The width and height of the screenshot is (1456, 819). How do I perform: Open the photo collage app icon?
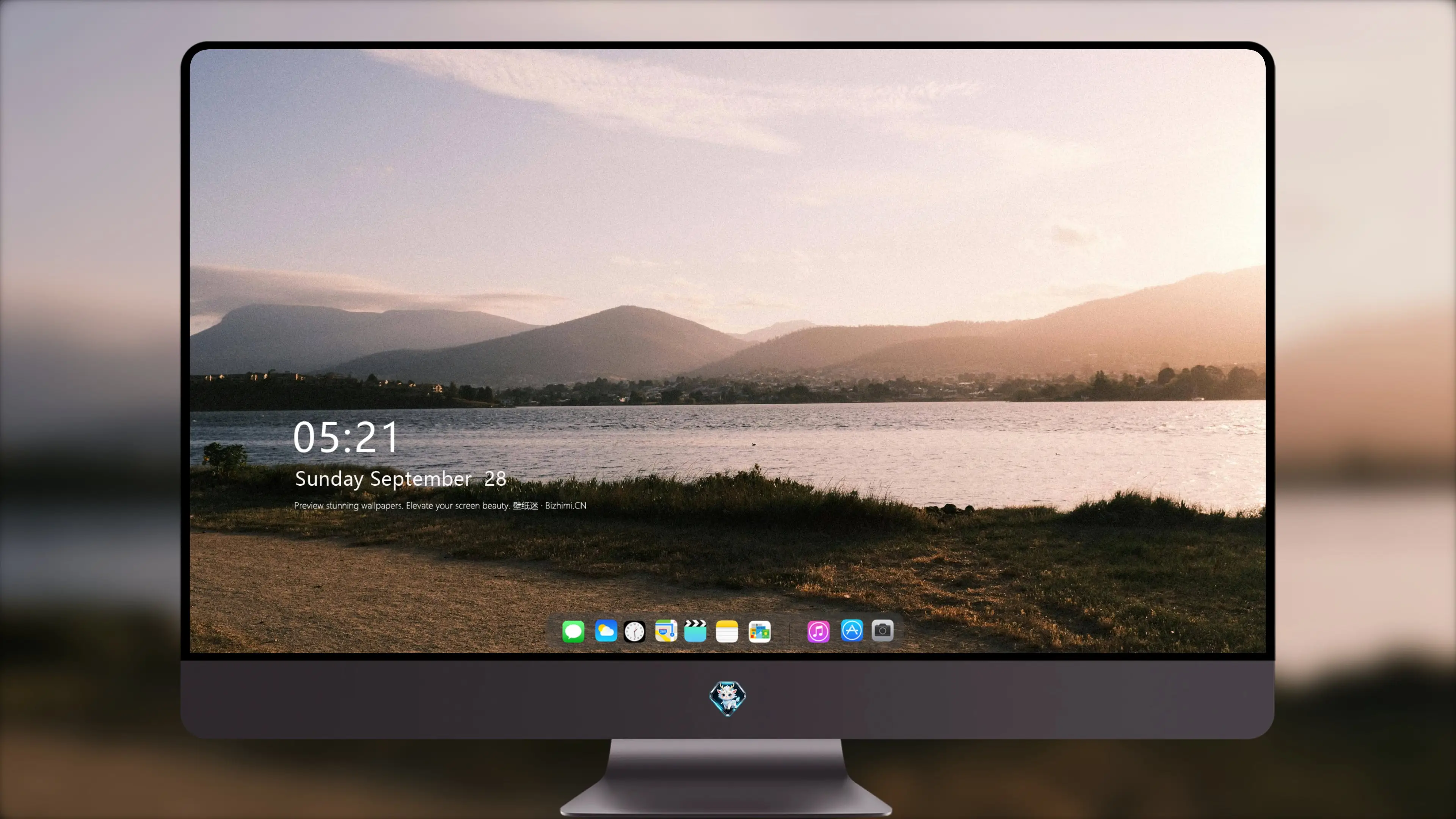(x=759, y=631)
